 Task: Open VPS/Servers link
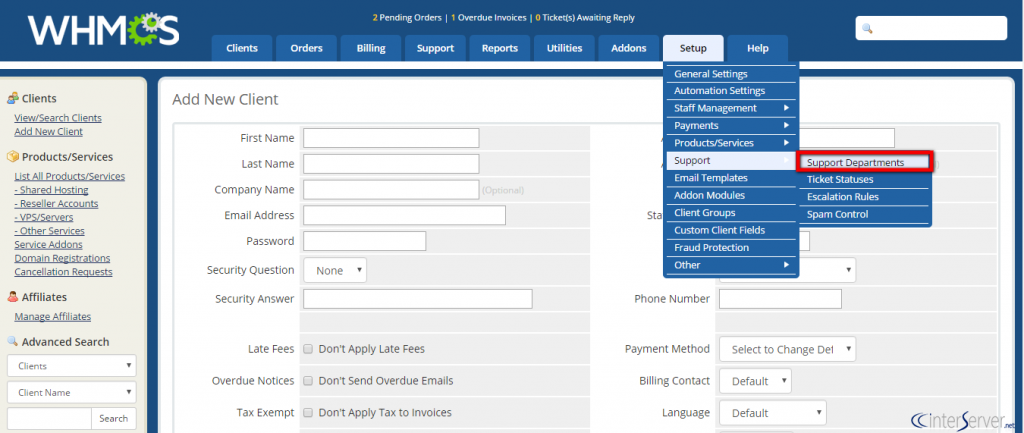coord(44,217)
